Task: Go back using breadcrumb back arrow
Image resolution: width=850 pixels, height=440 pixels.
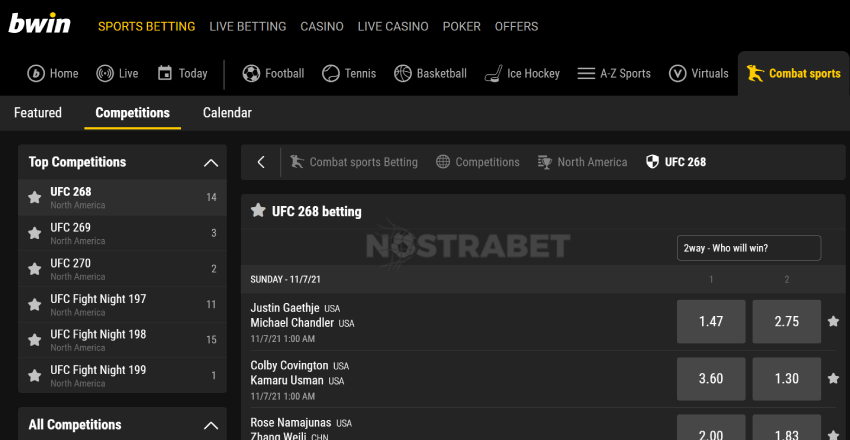Action: [x=261, y=162]
